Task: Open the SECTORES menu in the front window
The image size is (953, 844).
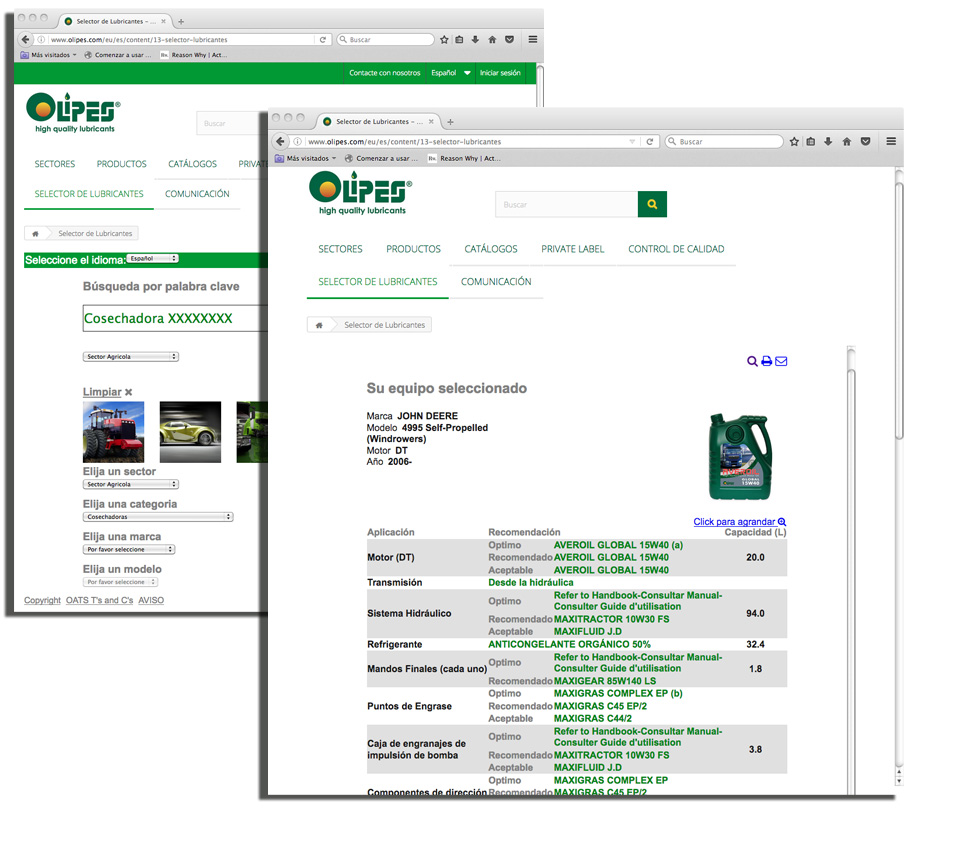Action: point(340,249)
